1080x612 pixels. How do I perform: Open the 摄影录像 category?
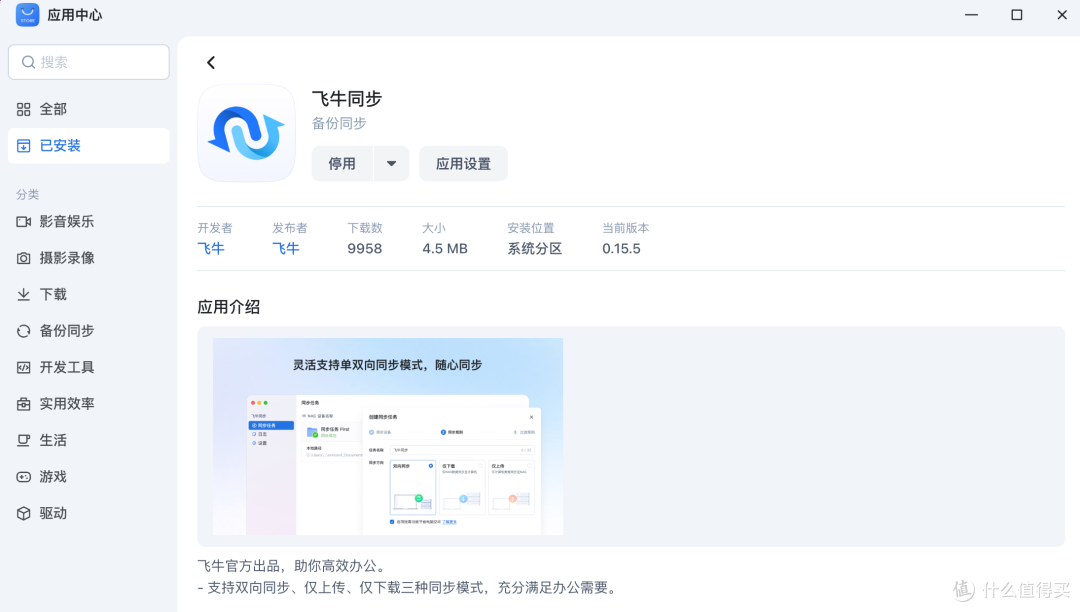89,258
